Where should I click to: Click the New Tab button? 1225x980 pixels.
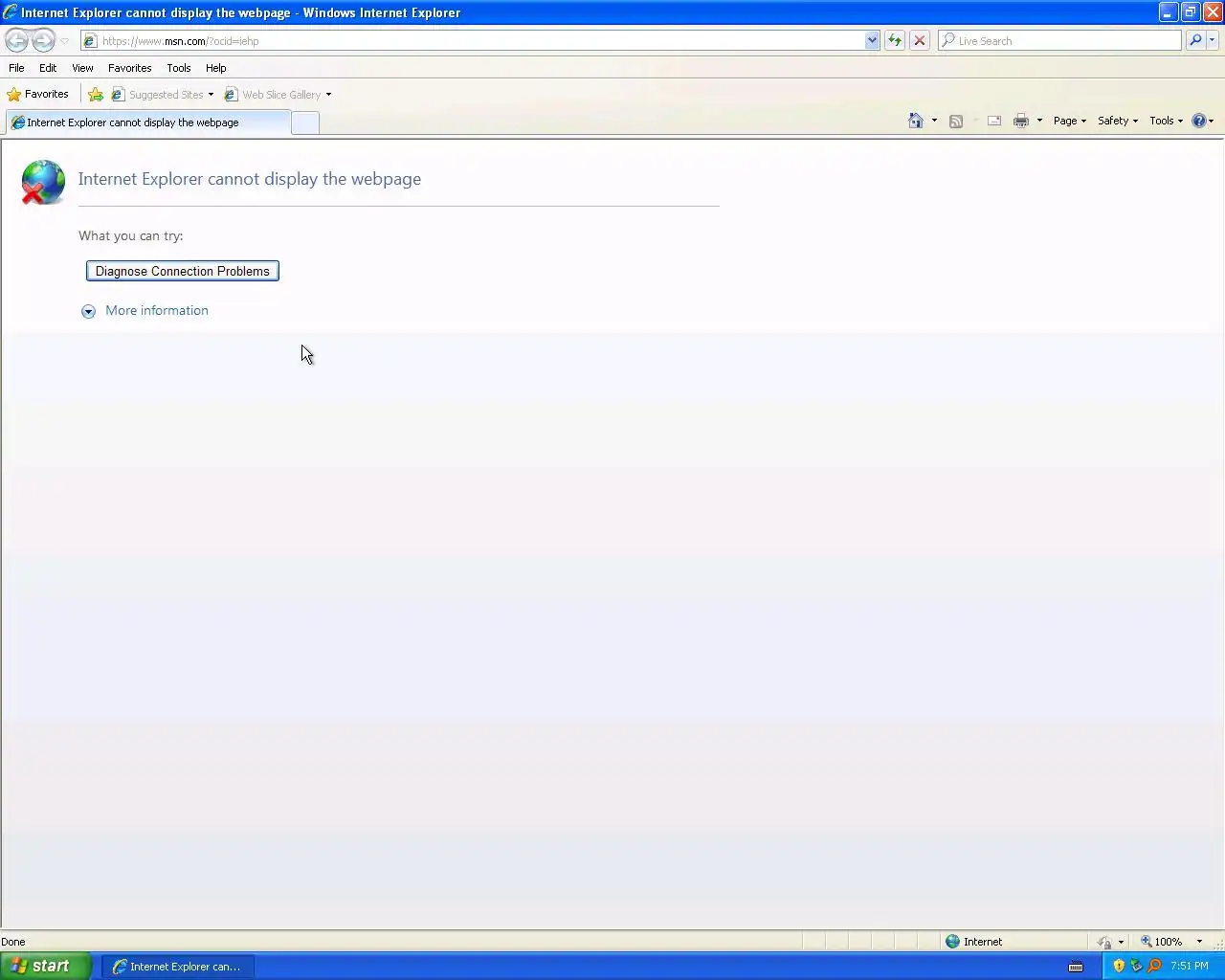[305, 122]
